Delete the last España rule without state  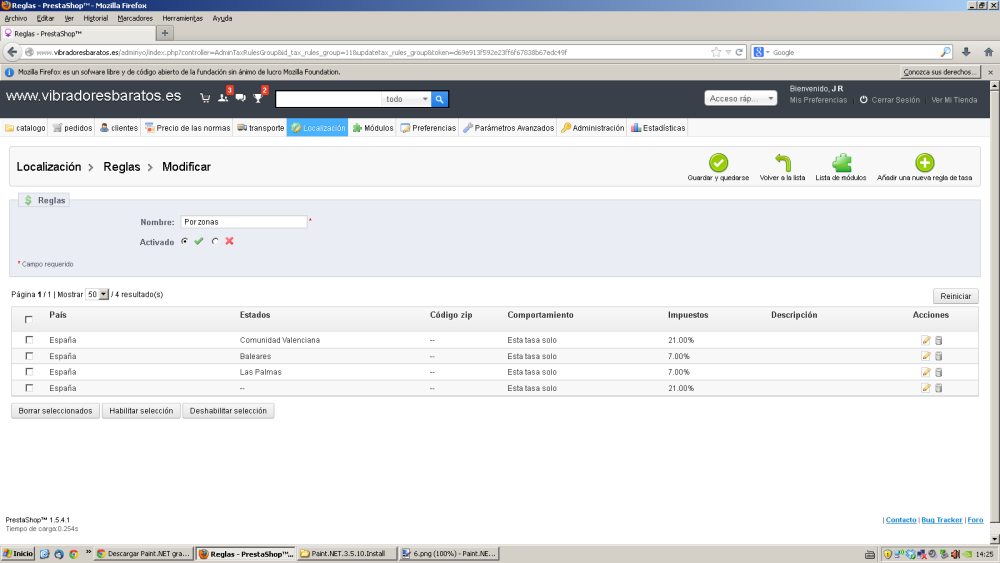(939, 388)
